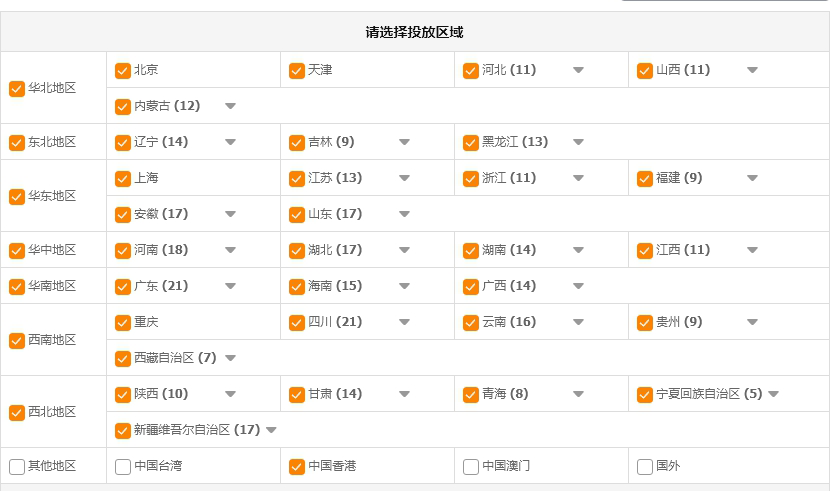830x491 pixels.
Task: Uncheck the 中国香港 checkbox
Action: pos(297,467)
